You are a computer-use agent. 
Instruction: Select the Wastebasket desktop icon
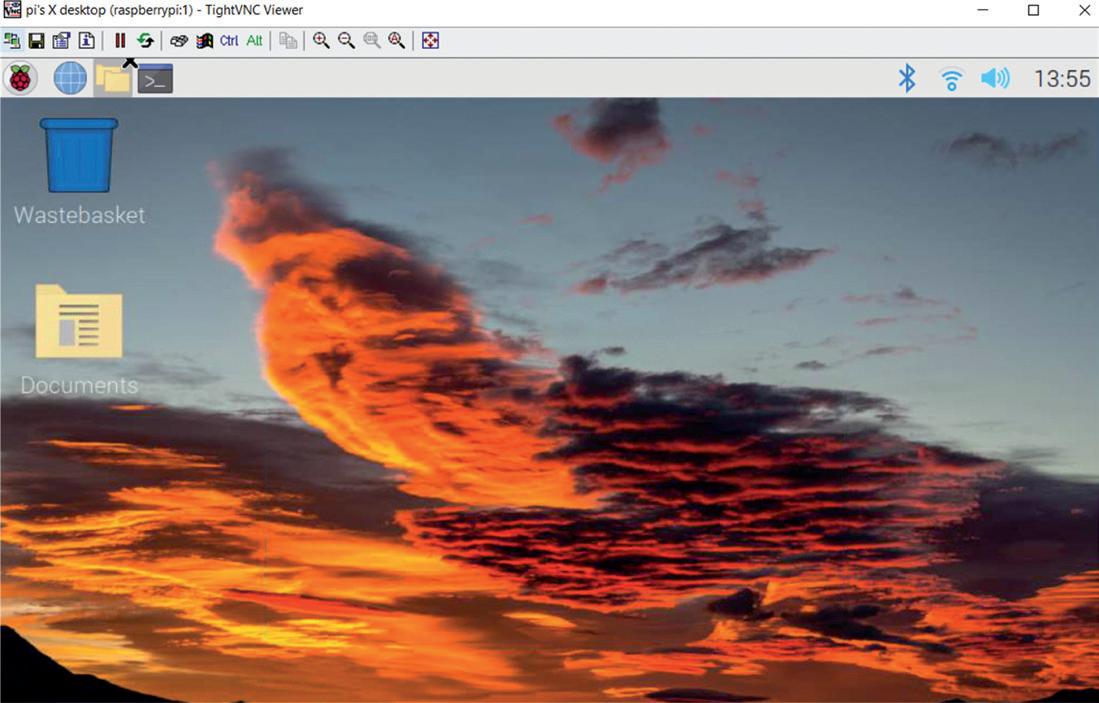click(x=79, y=172)
